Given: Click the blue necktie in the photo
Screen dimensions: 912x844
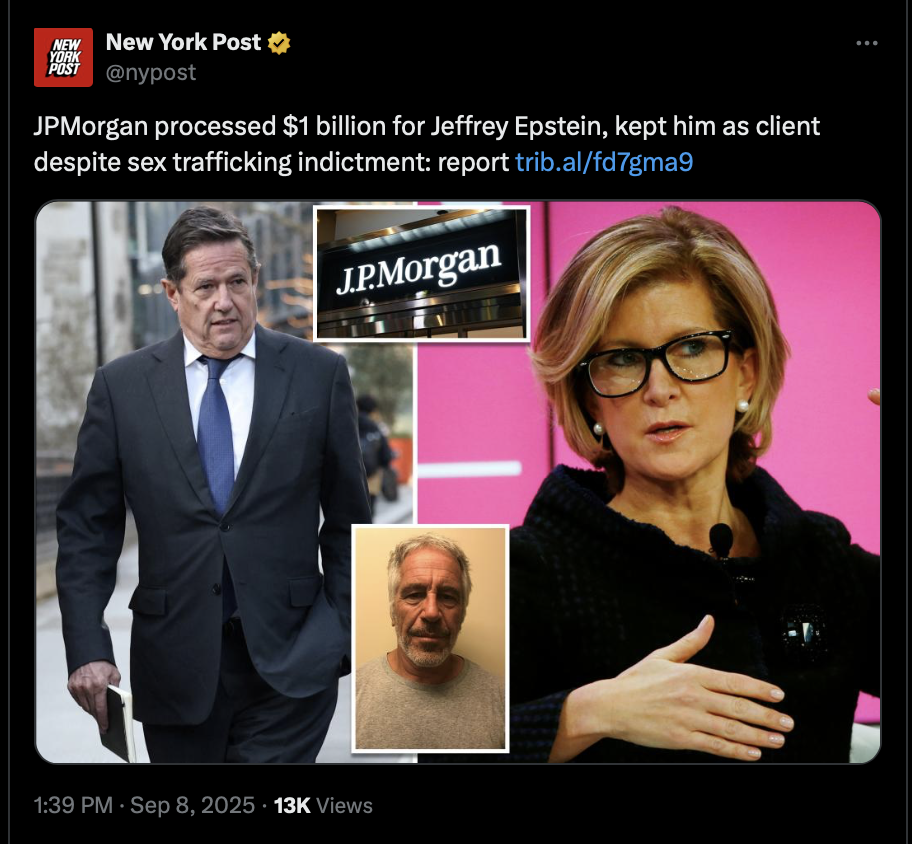Looking at the screenshot, I should tap(216, 432).
